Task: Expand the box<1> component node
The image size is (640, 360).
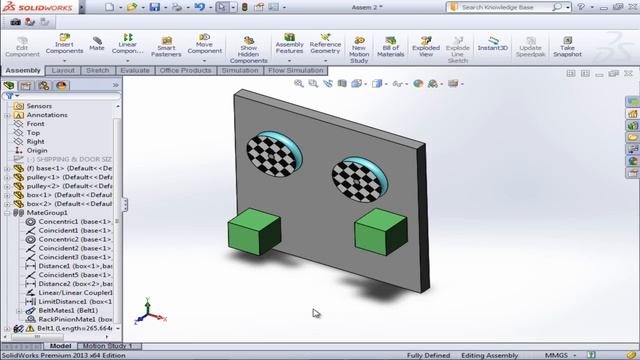Action: [x=7, y=195]
